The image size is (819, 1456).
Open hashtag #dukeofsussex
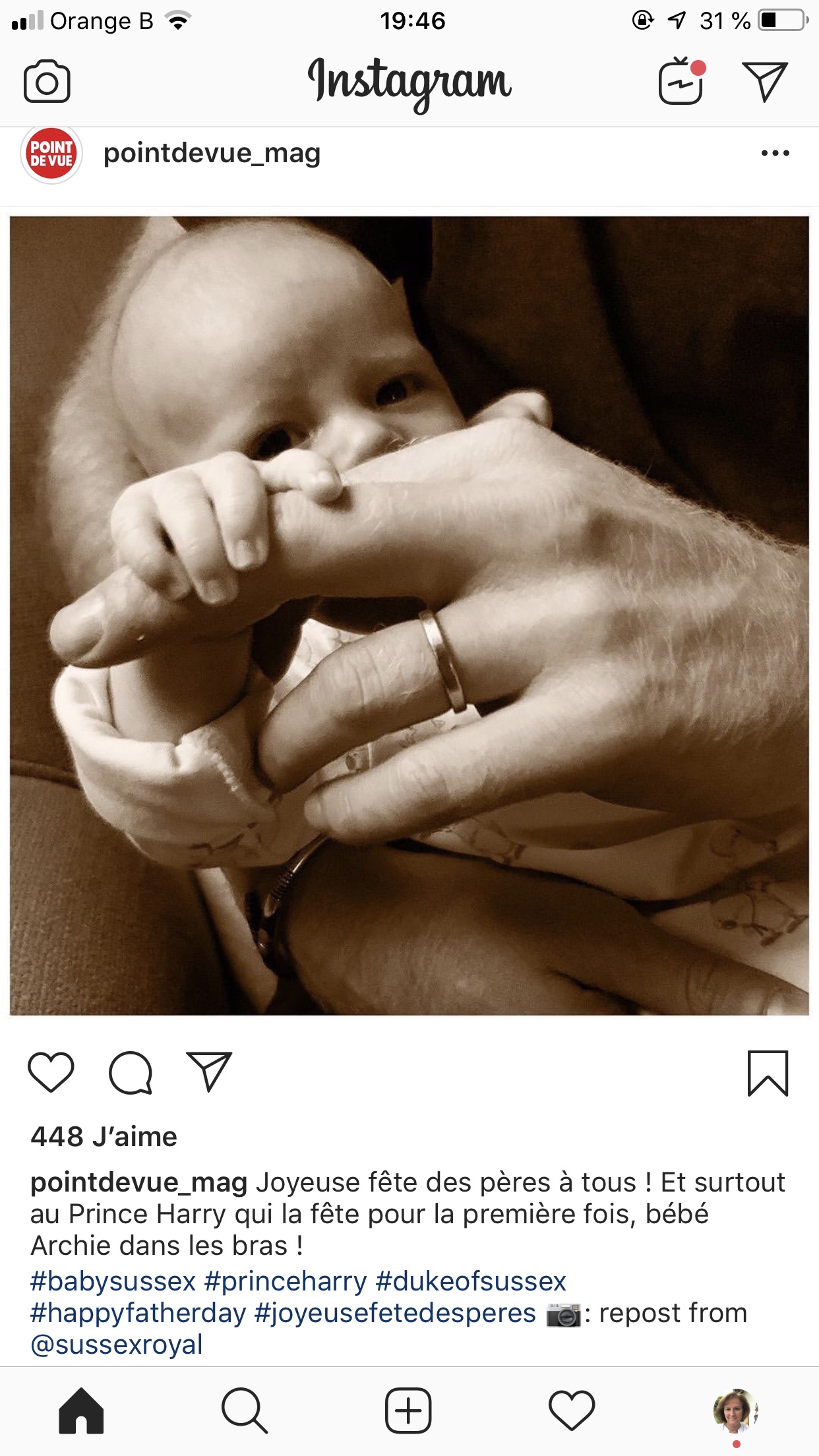pos(471,1281)
